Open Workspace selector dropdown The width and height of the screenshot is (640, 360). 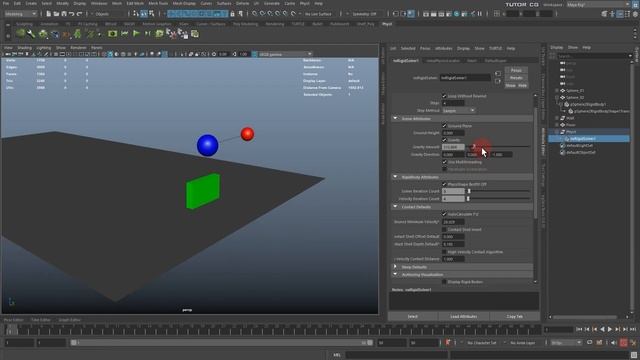point(599,4)
